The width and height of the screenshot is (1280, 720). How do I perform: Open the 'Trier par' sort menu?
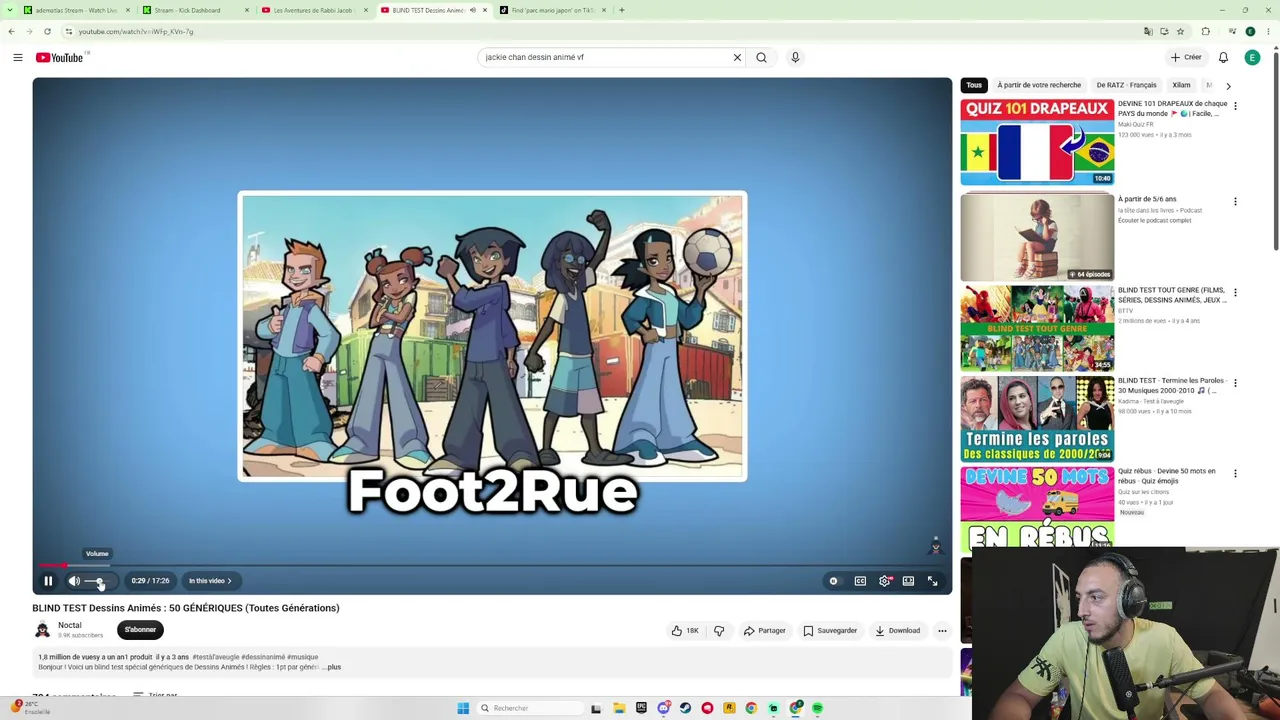(155, 695)
